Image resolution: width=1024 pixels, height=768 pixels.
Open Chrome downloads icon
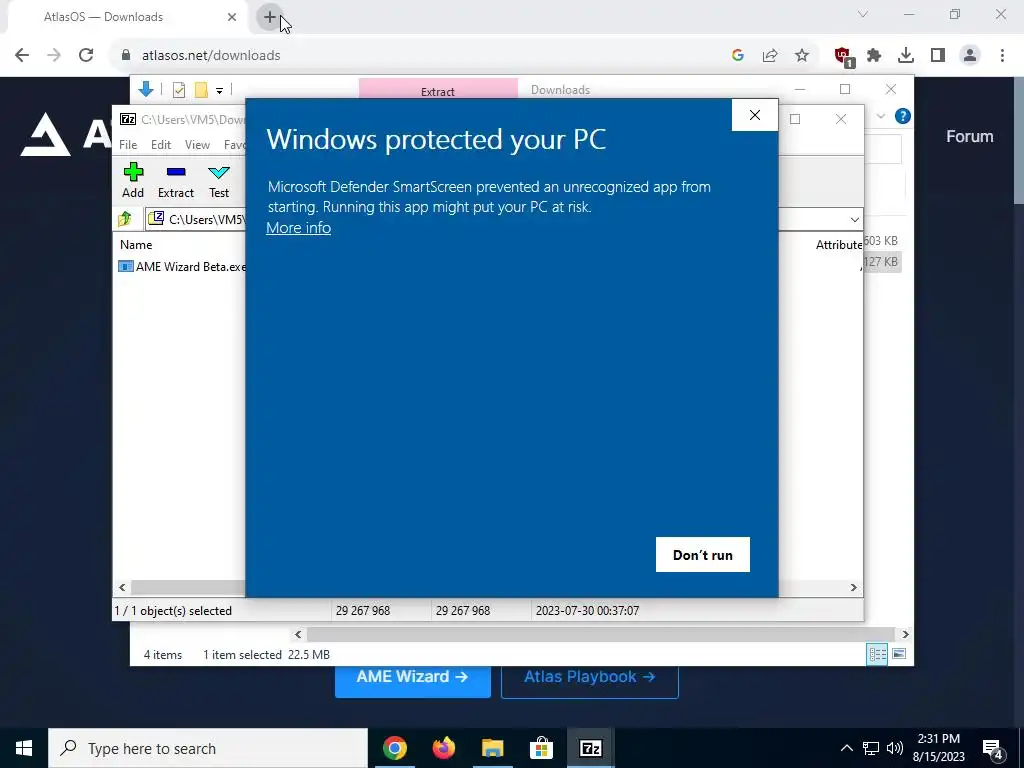[906, 56]
